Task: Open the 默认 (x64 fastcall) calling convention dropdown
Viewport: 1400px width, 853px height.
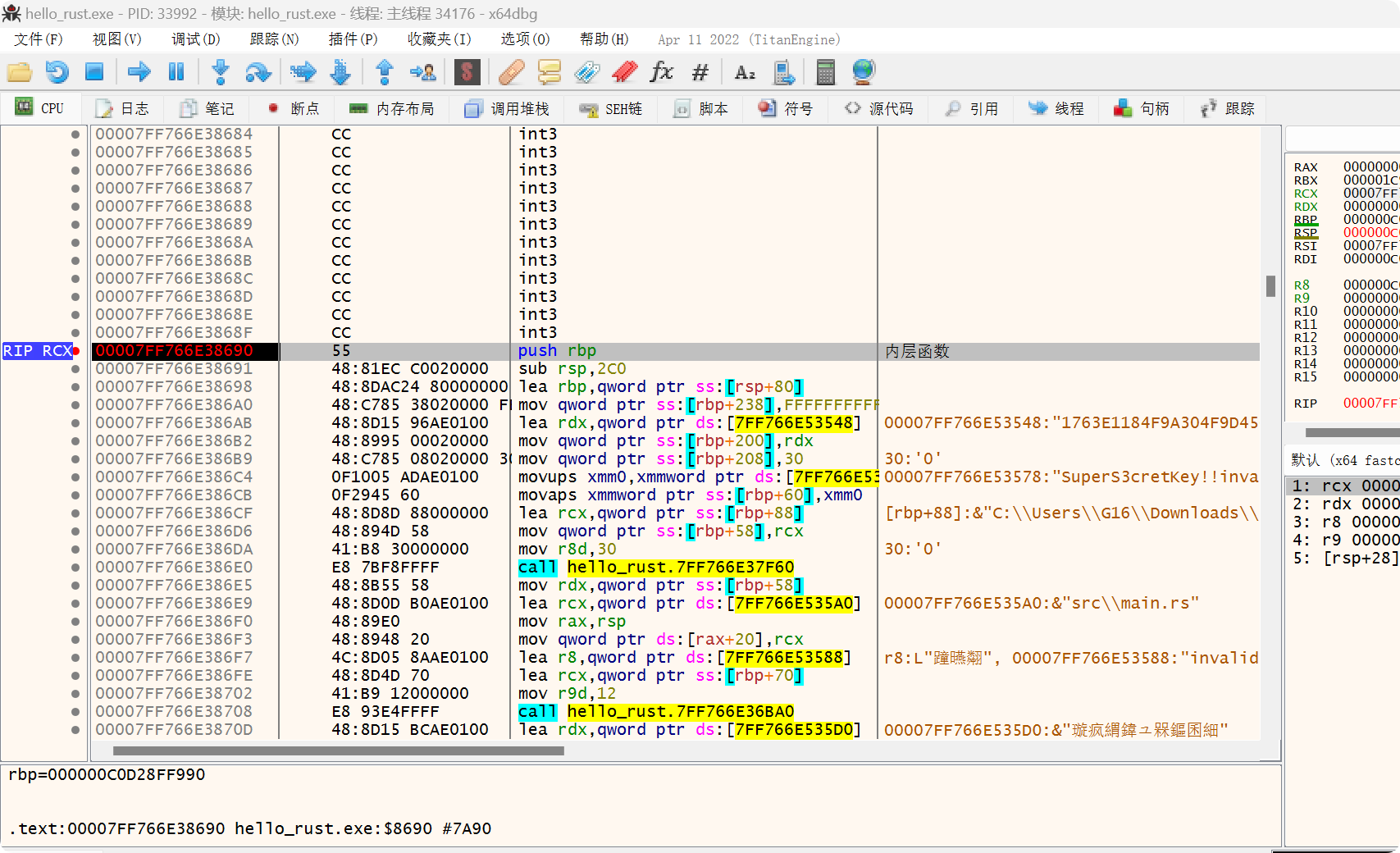Action: [1343, 460]
